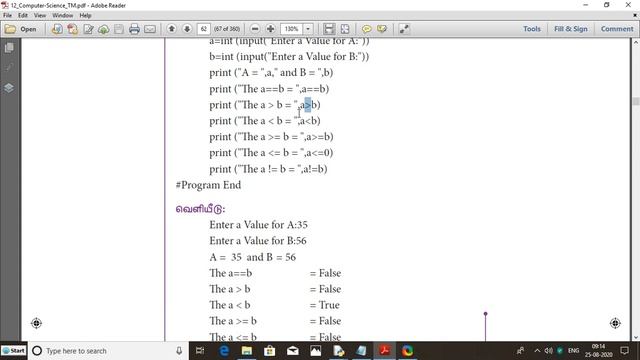This screenshot has height=360, width=640.
Task: Open Microsoft Store from taskbar
Action: pyautogui.click(x=269, y=351)
